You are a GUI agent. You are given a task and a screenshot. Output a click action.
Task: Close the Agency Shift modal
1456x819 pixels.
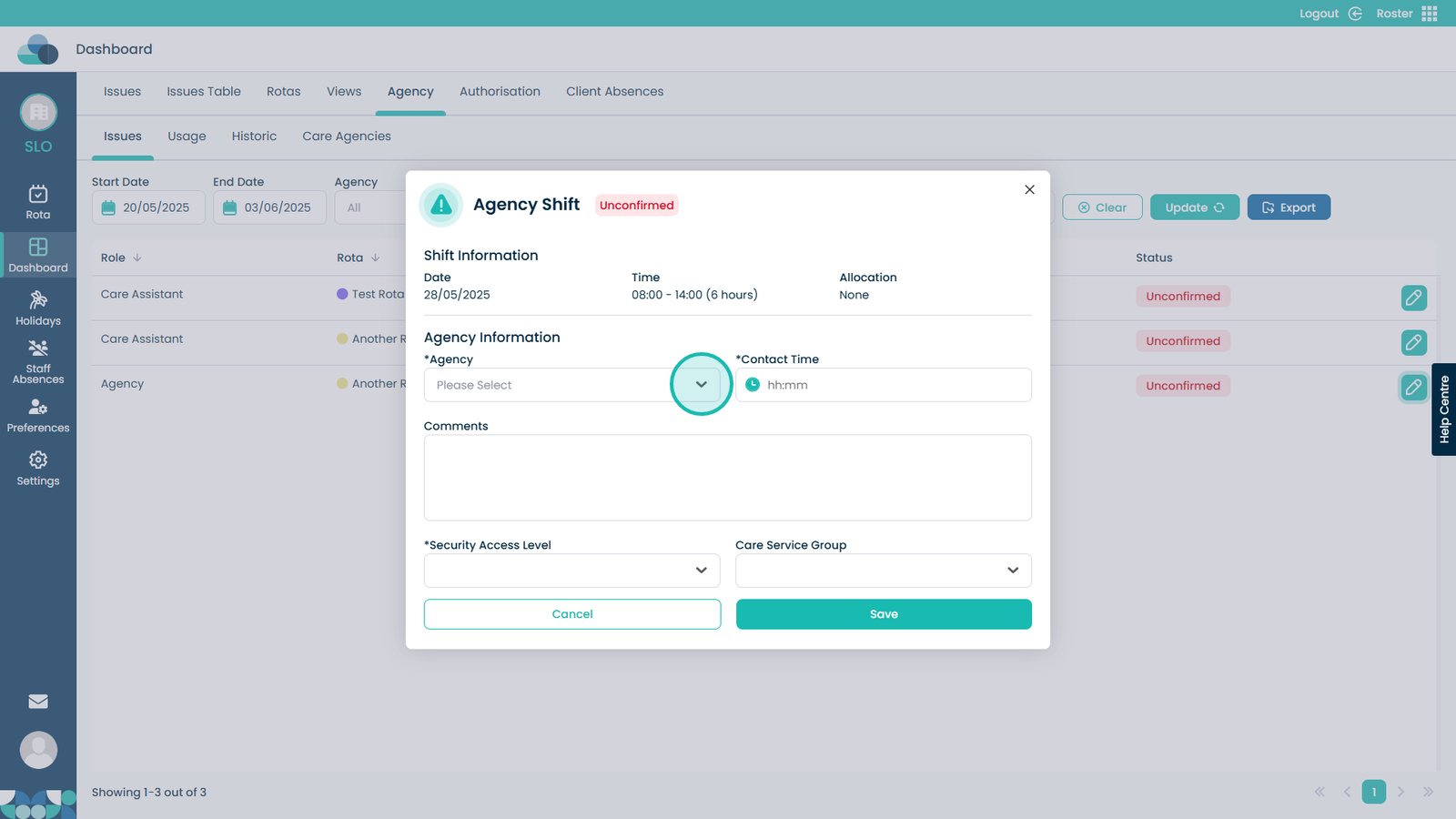tap(1029, 189)
